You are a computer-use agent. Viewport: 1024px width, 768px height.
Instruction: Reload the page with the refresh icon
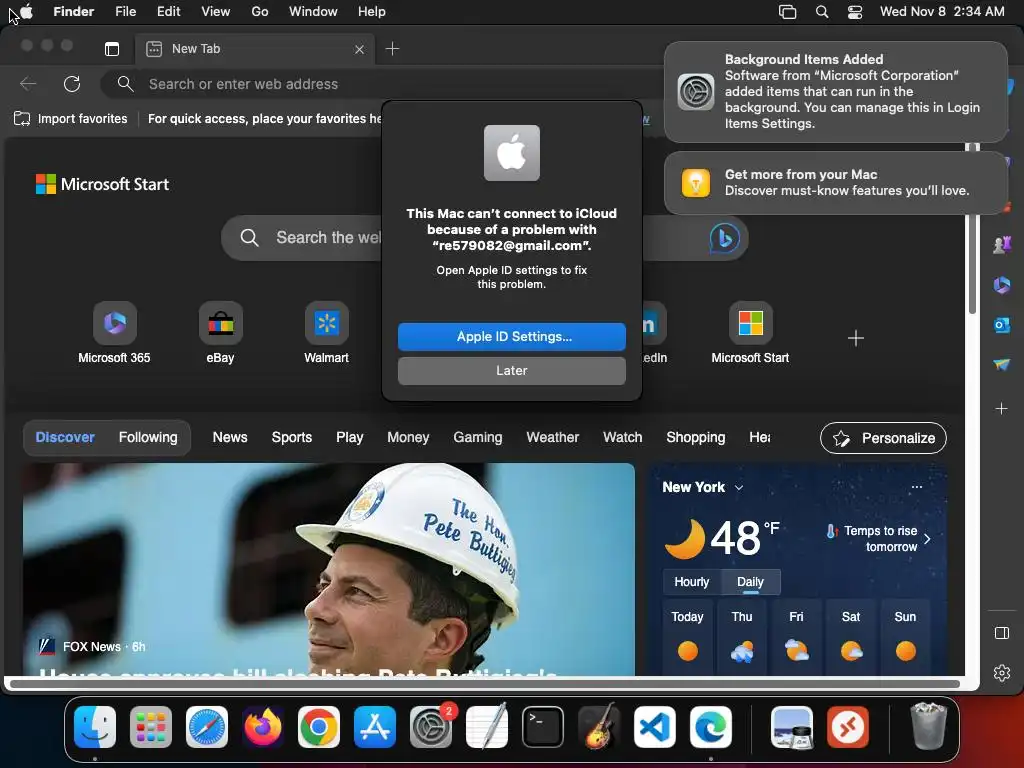pos(72,84)
